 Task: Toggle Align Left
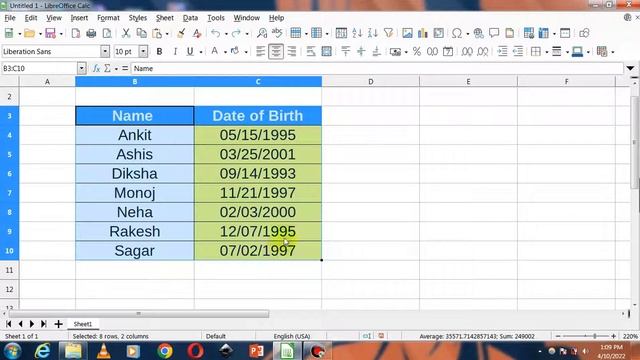[260, 51]
